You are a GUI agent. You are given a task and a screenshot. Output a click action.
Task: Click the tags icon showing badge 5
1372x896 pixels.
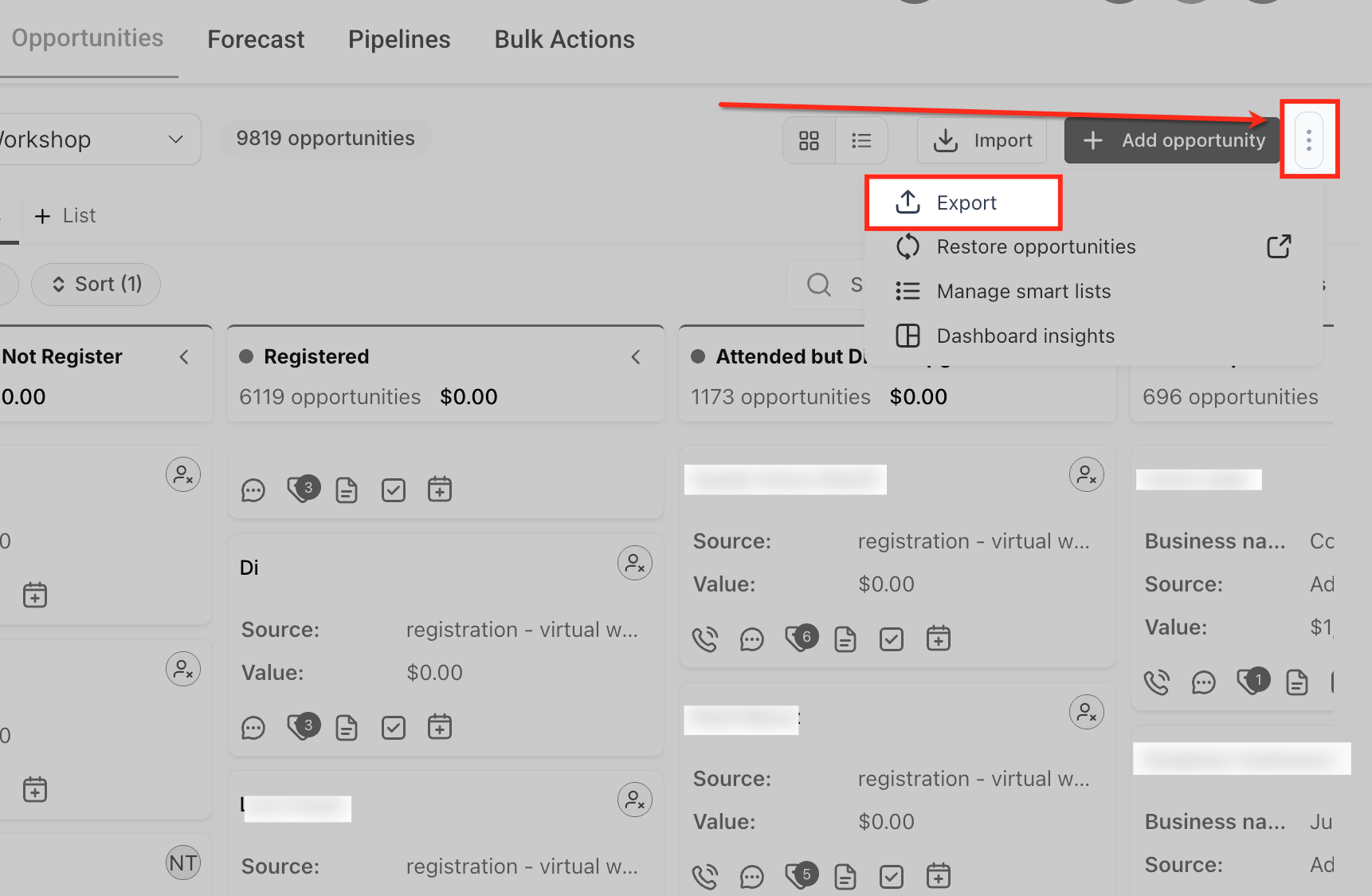(801, 876)
